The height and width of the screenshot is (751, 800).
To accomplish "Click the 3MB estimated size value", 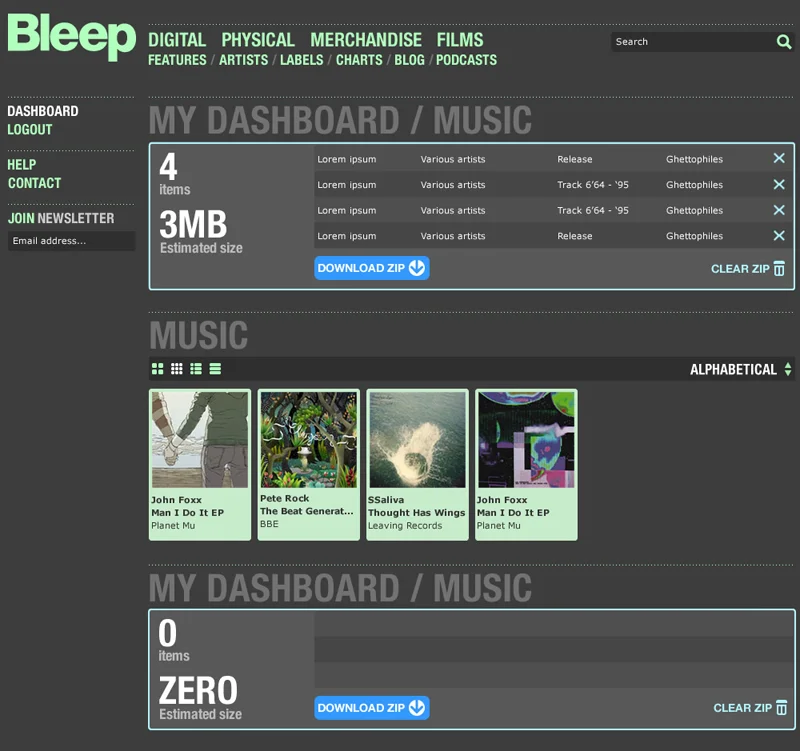I will (x=193, y=224).
